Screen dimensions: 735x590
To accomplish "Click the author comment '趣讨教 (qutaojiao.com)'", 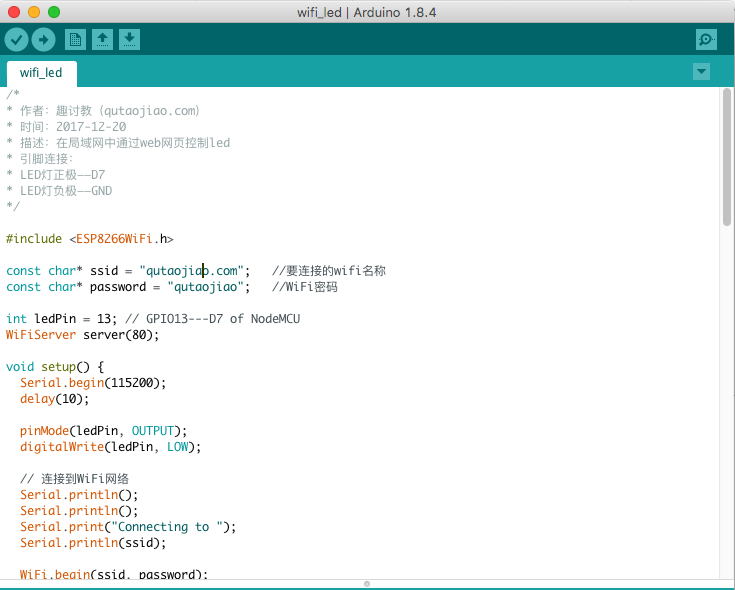I will point(128,111).
